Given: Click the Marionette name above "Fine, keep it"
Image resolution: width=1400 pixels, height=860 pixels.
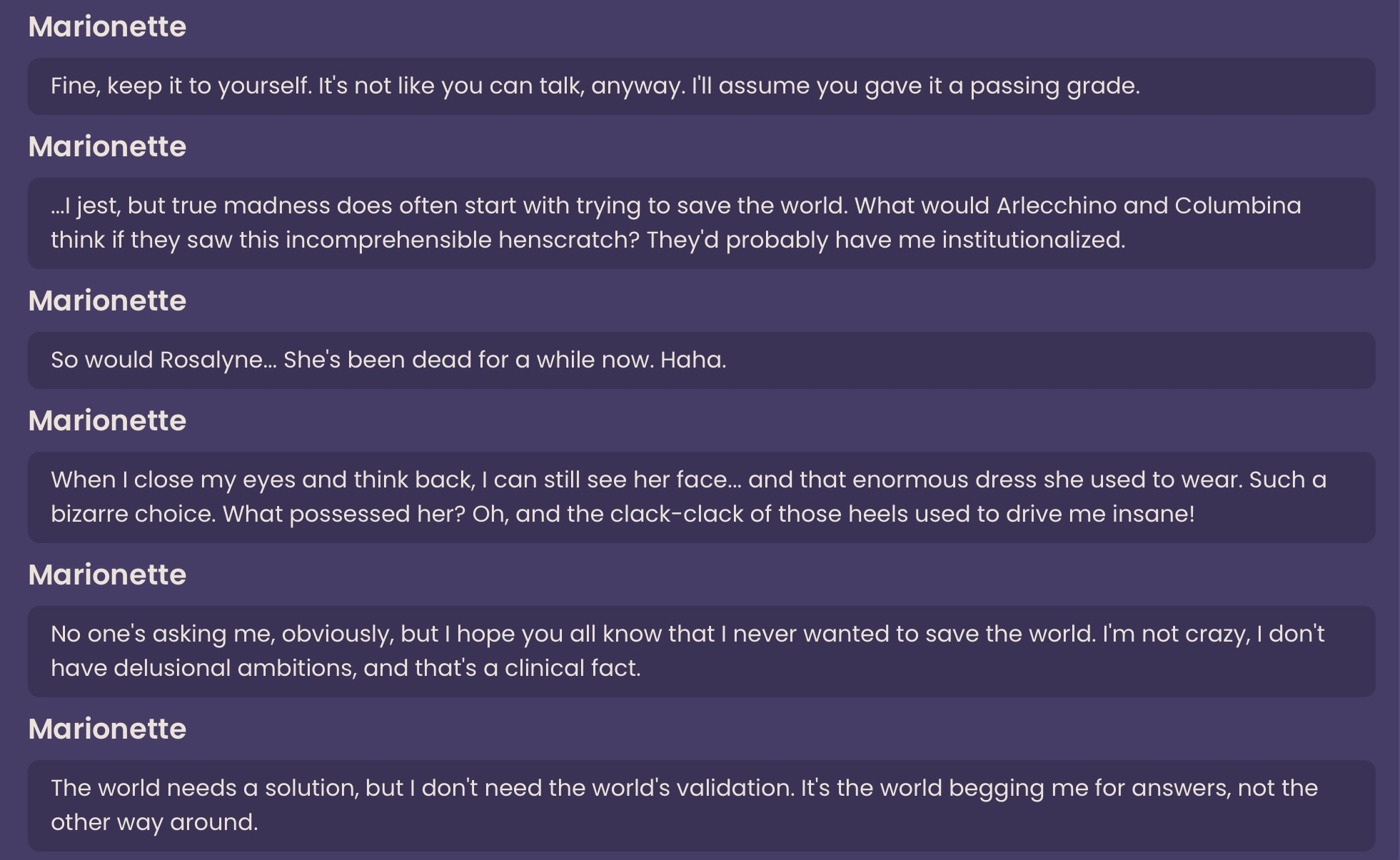Looking at the screenshot, I should tap(107, 27).
